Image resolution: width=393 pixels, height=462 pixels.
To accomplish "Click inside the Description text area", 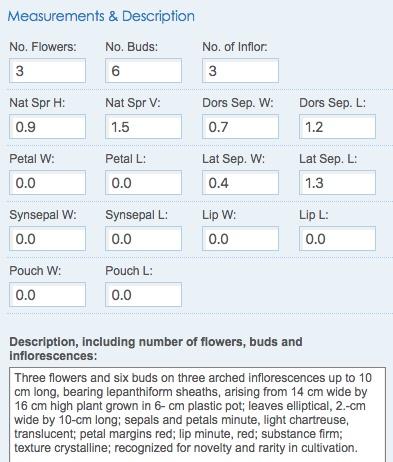I will tap(198, 415).
